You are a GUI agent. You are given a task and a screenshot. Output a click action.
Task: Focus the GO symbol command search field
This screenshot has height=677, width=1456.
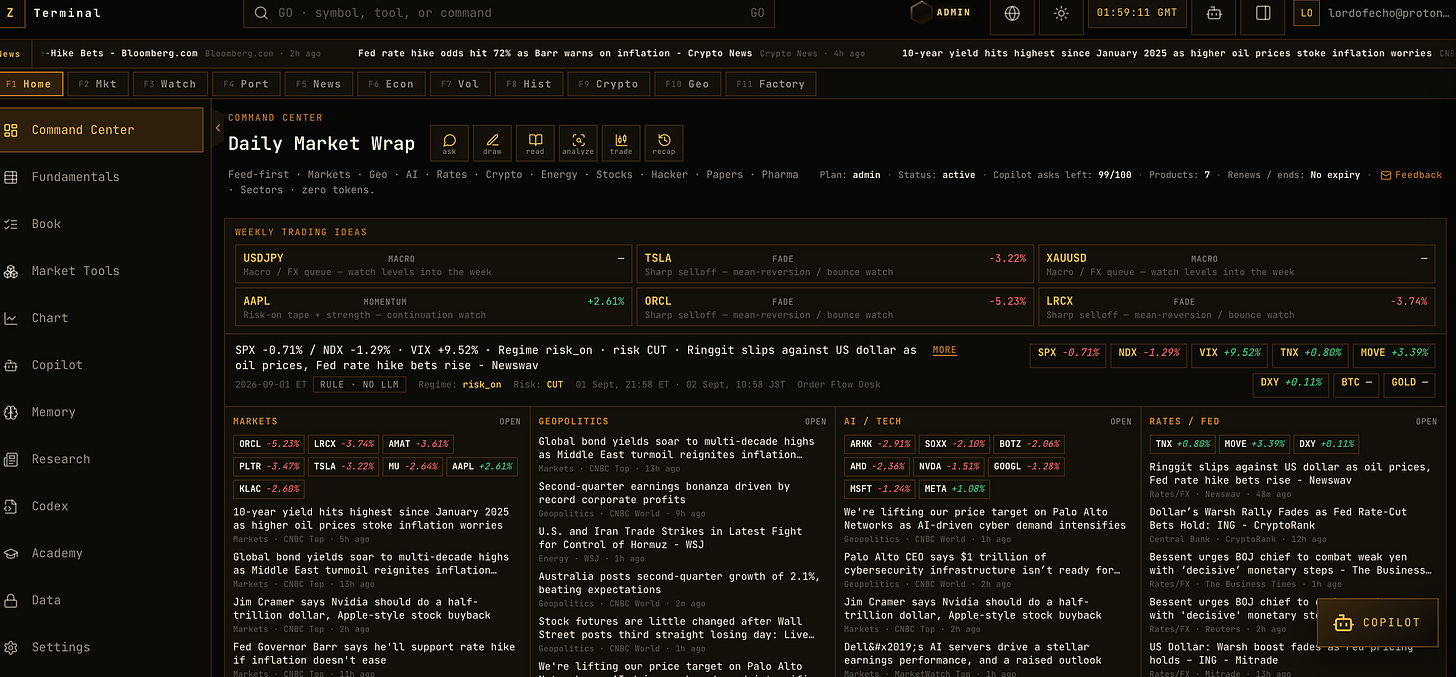click(x=508, y=13)
